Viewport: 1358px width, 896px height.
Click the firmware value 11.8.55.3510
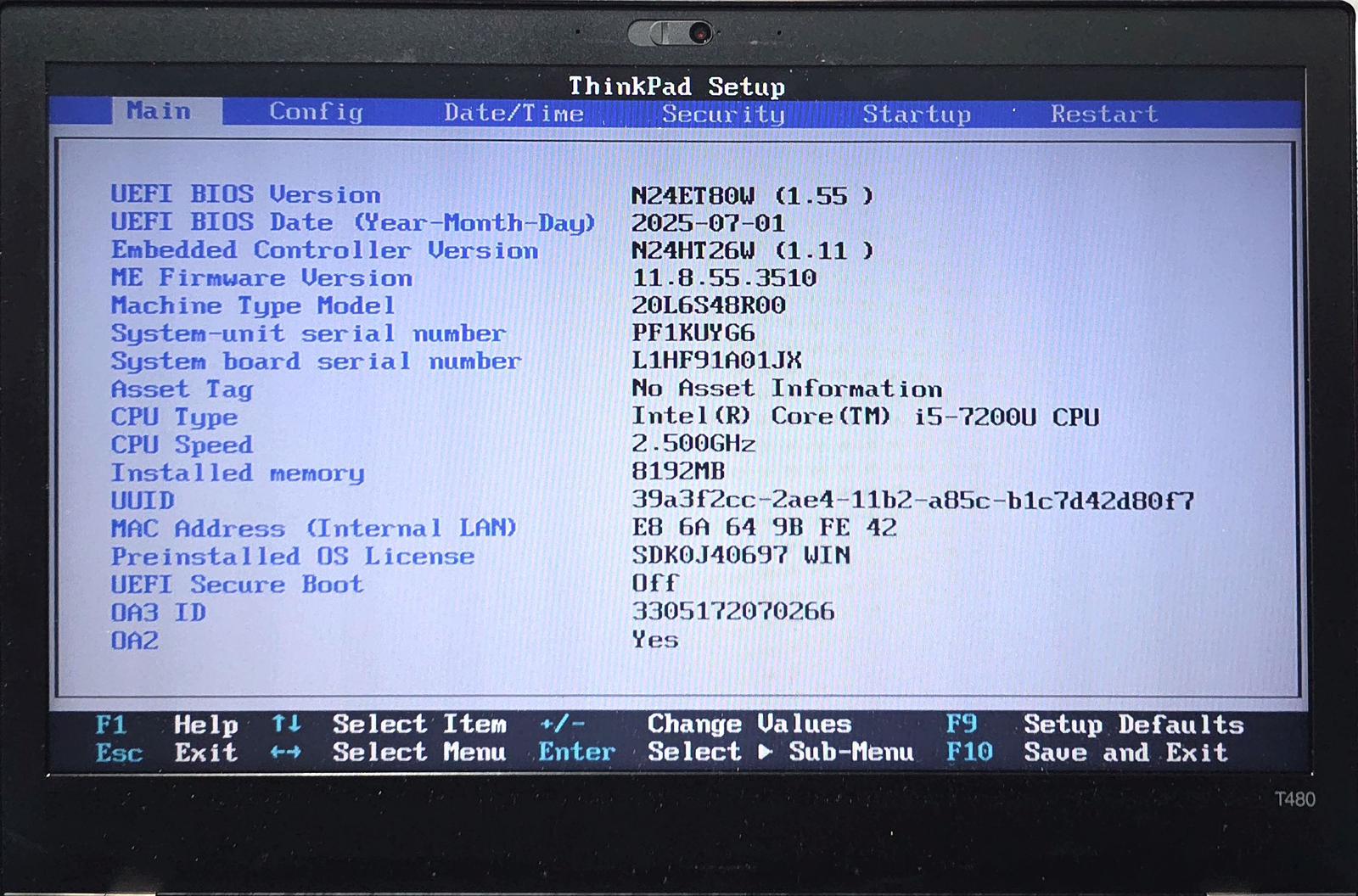point(724,277)
